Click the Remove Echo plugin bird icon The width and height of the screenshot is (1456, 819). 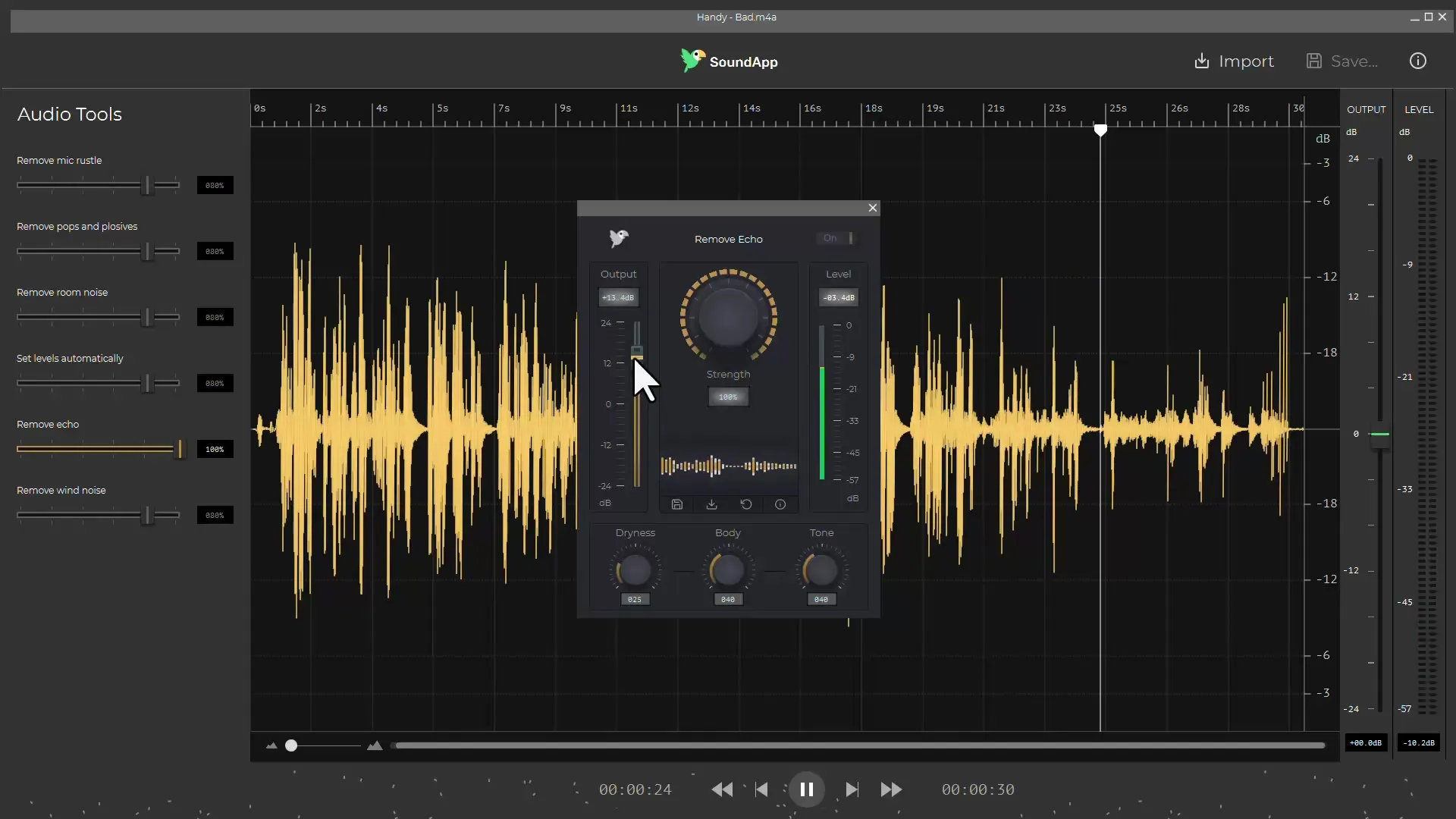click(x=618, y=238)
